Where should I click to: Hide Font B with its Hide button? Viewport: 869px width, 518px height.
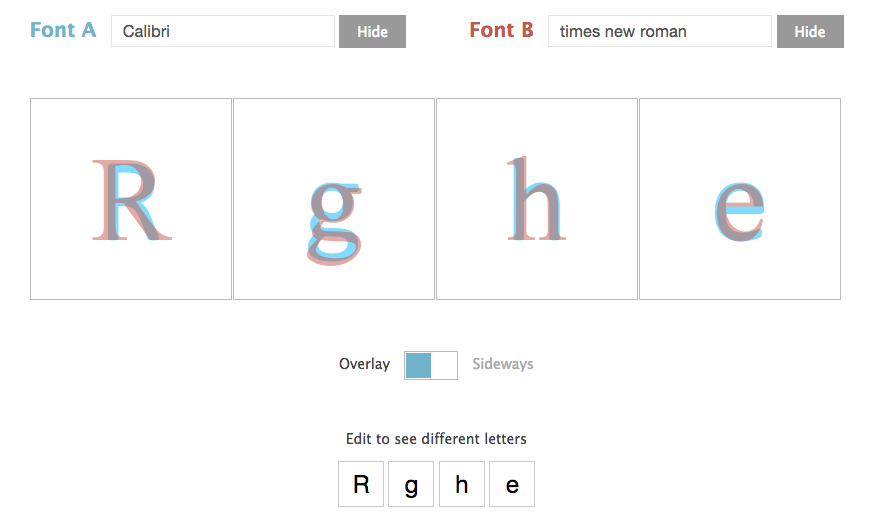point(810,32)
